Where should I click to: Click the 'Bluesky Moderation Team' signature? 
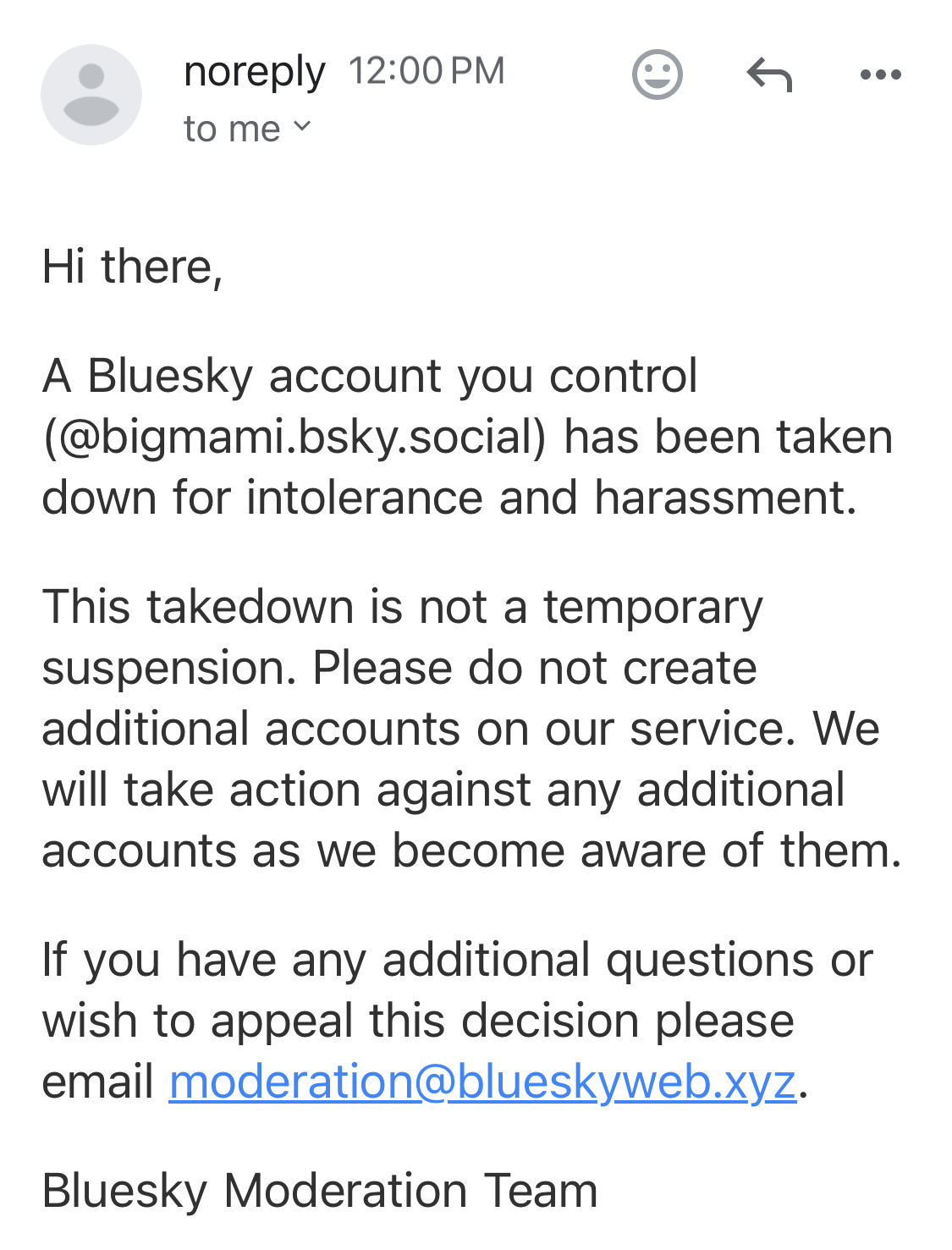tap(320, 1190)
